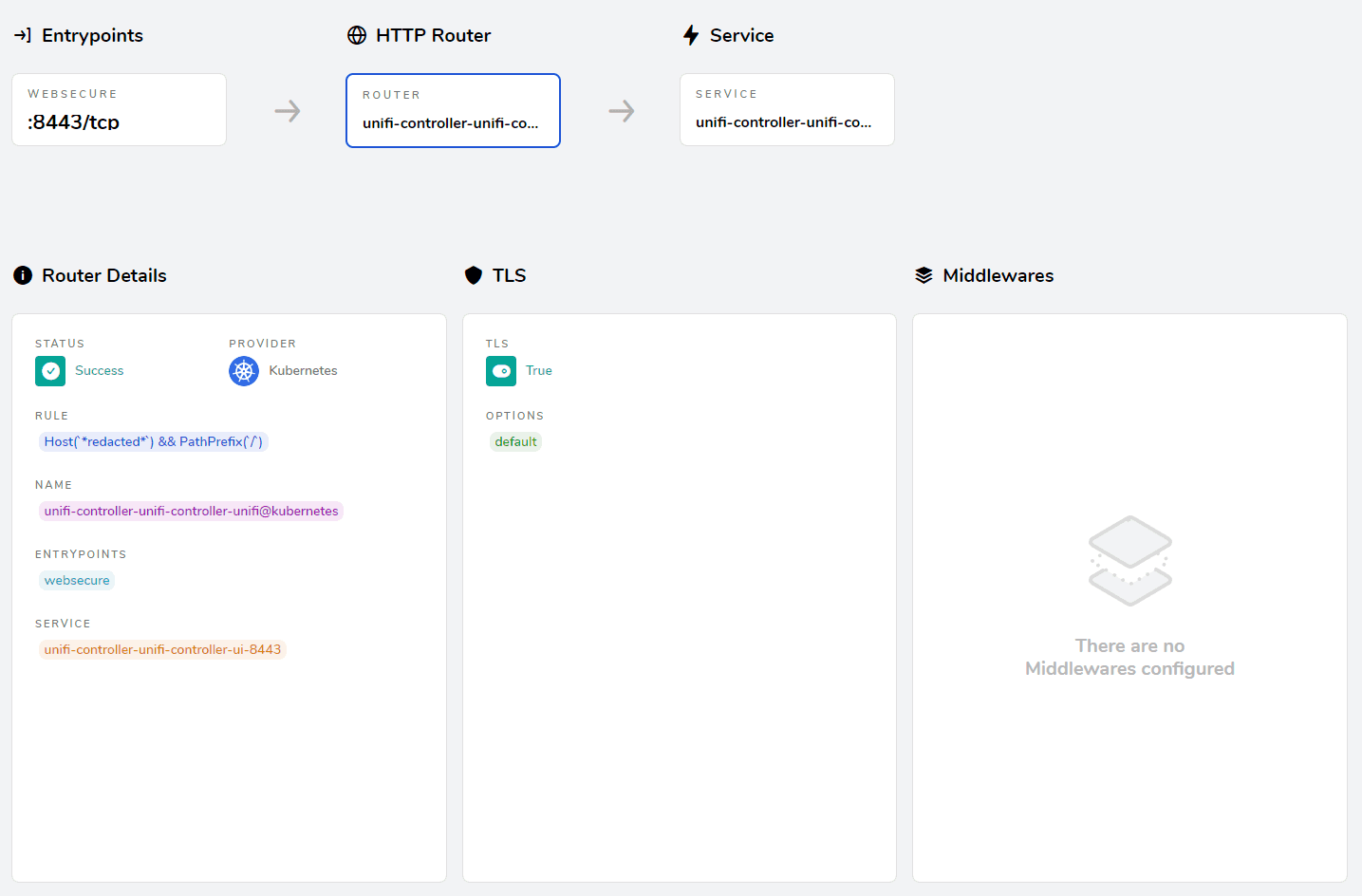Click the default TLS options badge
Image resolution: width=1362 pixels, height=896 pixels.
pyautogui.click(x=515, y=441)
